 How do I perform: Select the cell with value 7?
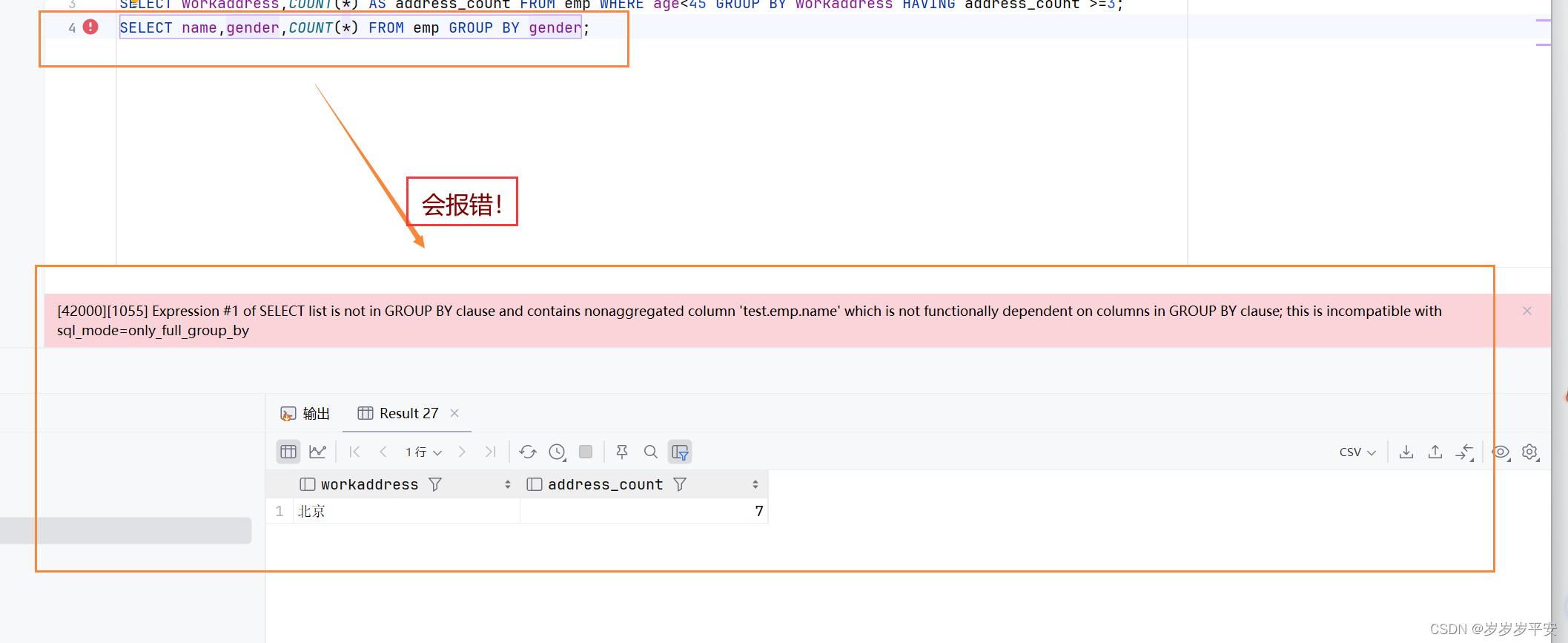644,511
